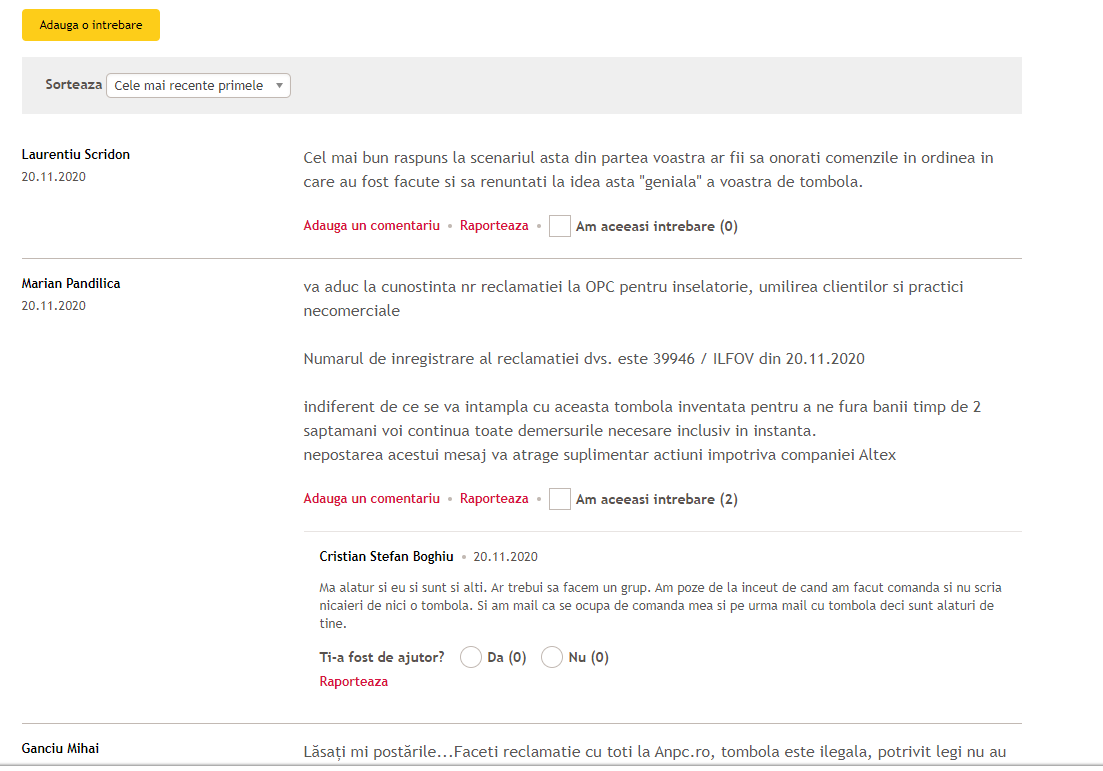Click author name 'Marian Pandilica'
1103x771 pixels.
pyautogui.click(x=71, y=283)
